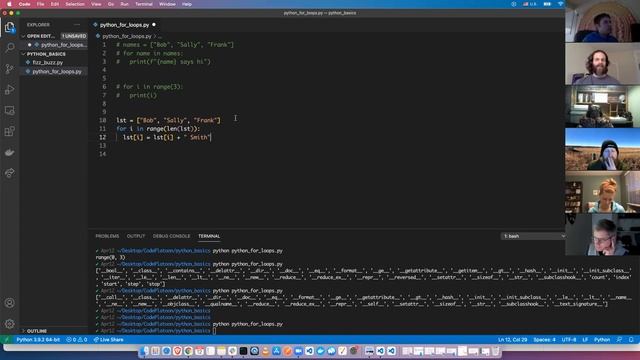Open Chrome from the dock
The height and width of the screenshot is (360, 640).
coord(188,351)
